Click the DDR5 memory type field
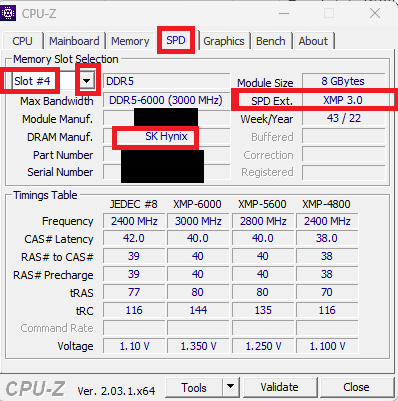The image size is (398, 401). tap(166, 81)
